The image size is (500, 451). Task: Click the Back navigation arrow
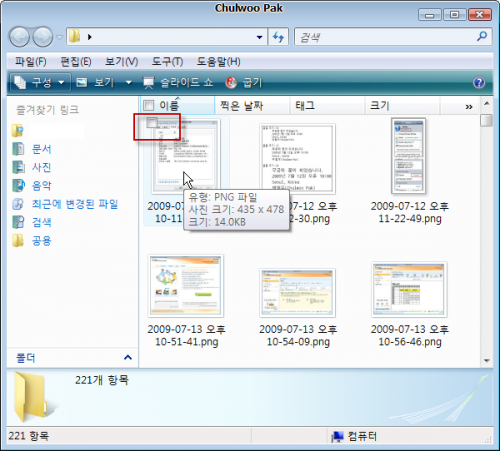coord(19,37)
